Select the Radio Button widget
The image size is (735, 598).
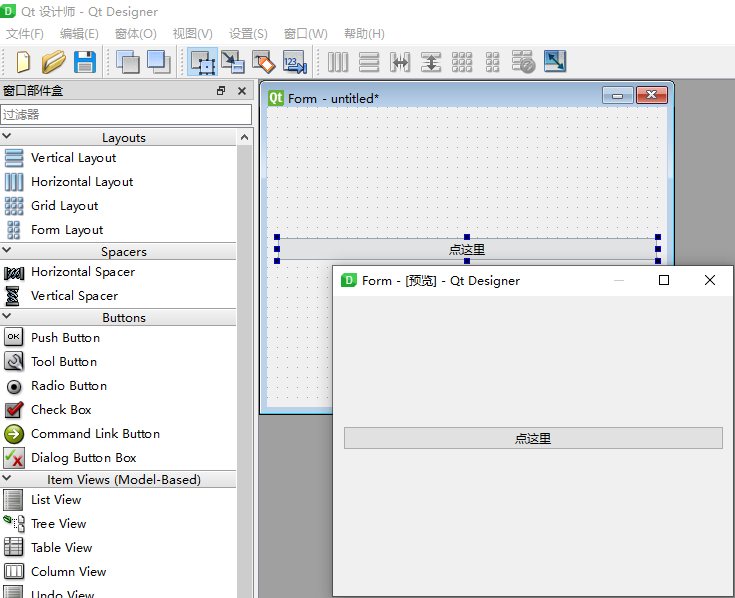point(119,386)
